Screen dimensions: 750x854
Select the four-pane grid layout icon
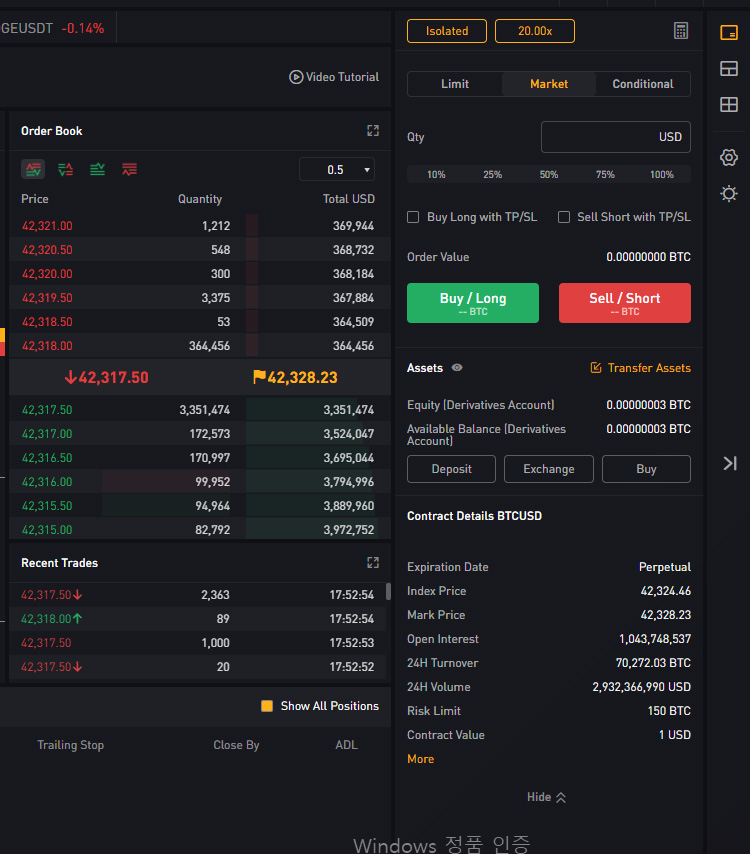click(729, 105)
